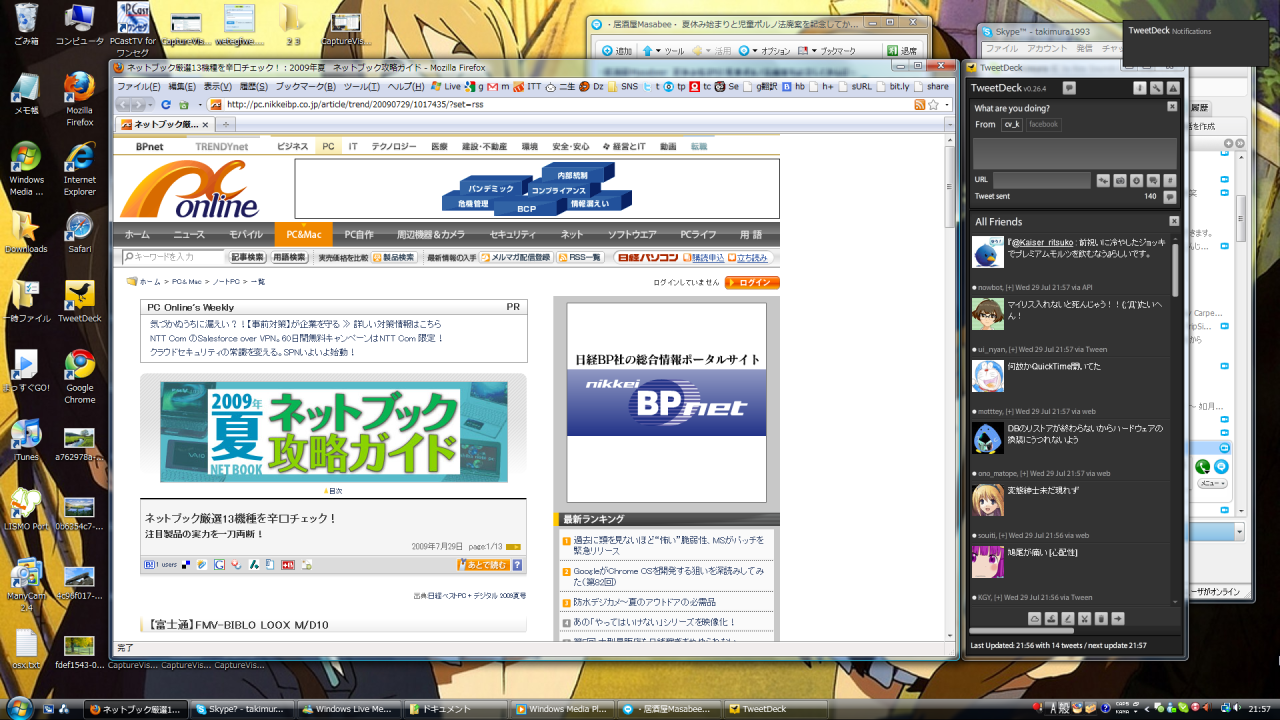Image resolution: width=1280 pixels, height=720 pixels.
Task: Open the Mozilla Firefox desktop icon
Action: pyautogui.click(x=79, y=100)
